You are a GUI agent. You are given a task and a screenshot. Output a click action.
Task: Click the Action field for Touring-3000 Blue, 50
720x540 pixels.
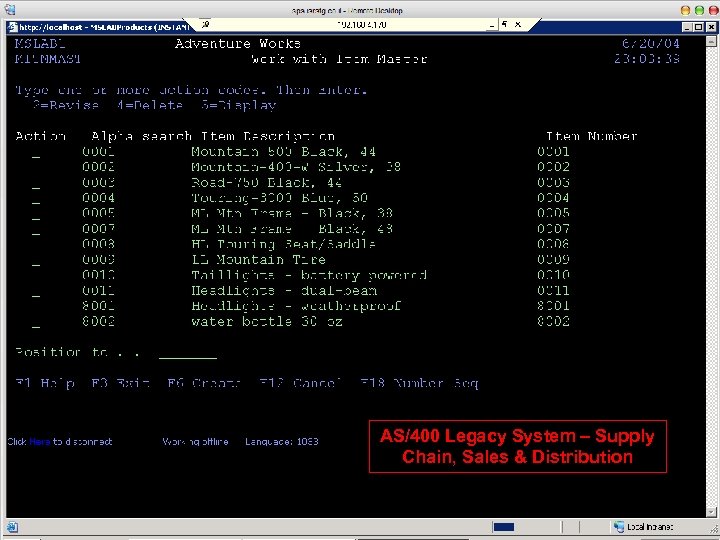[x=36, y=200]
